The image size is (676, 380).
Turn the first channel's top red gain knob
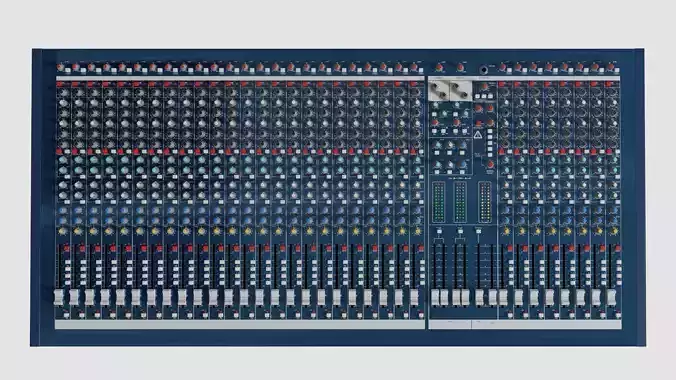coord(60,68)
